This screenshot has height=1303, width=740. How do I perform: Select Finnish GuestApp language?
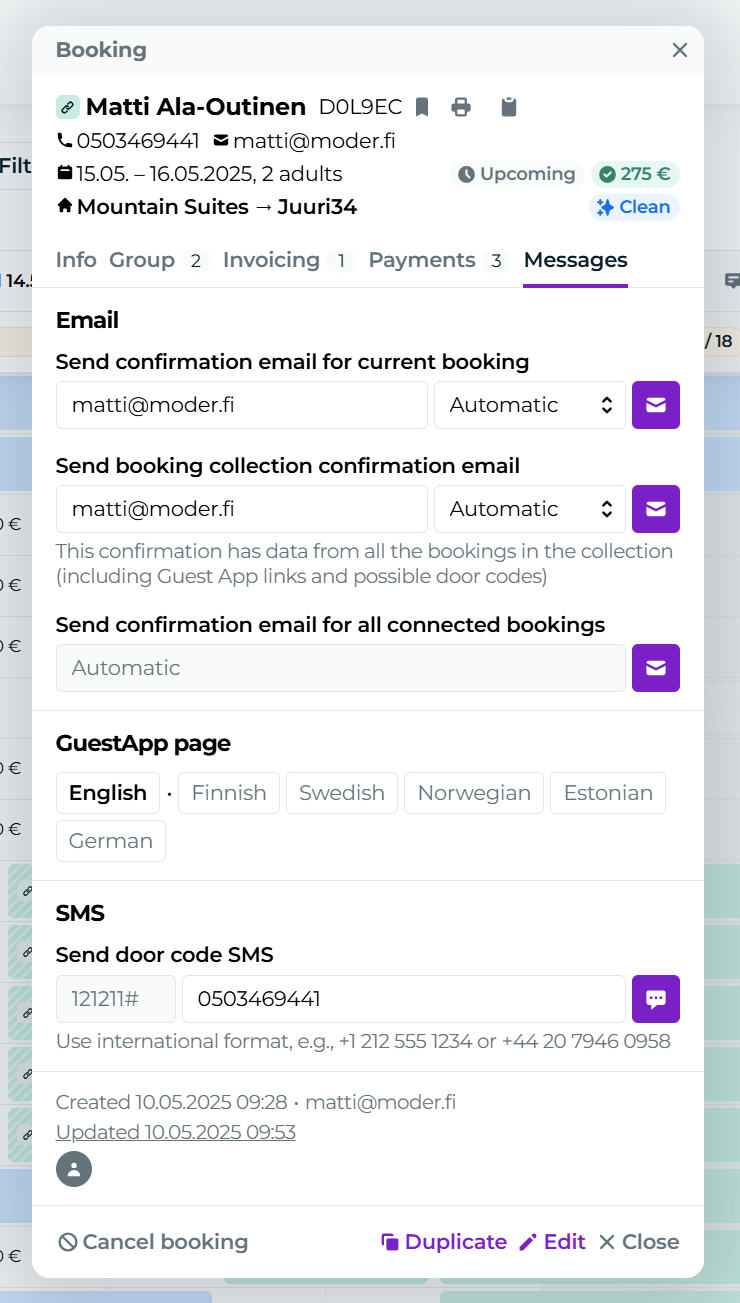[x=229, y=793]
